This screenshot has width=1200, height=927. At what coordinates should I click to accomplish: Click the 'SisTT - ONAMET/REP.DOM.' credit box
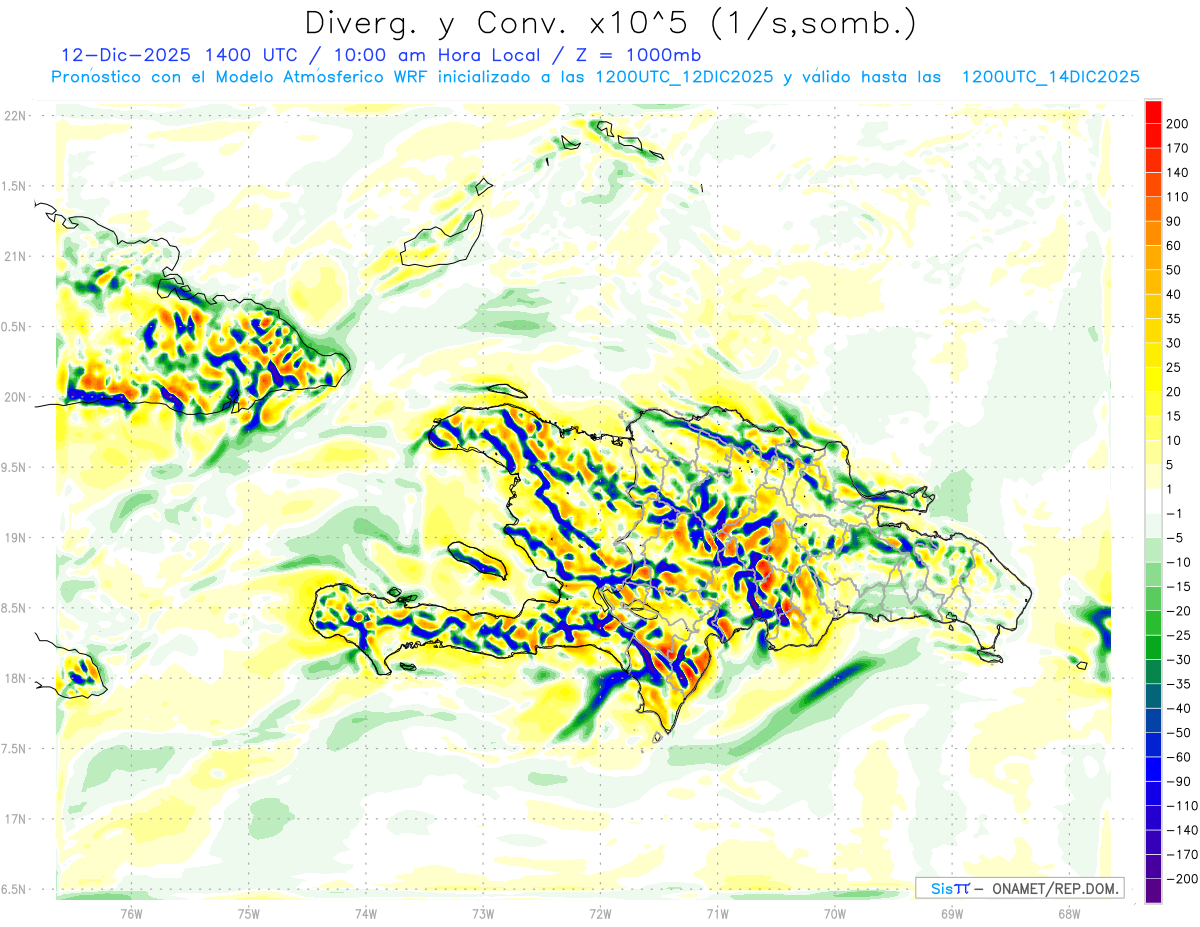click(1019, 888)
